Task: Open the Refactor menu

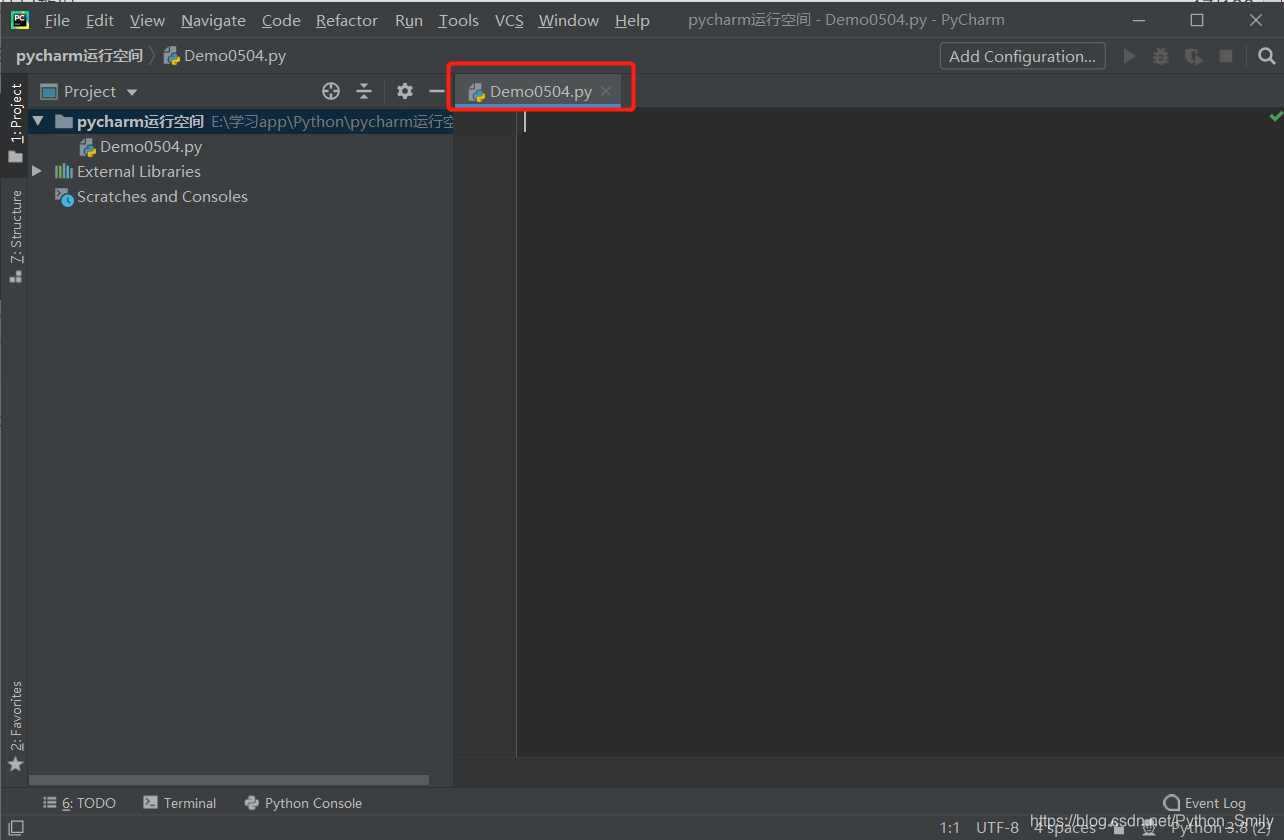Action: pos(346,20)
